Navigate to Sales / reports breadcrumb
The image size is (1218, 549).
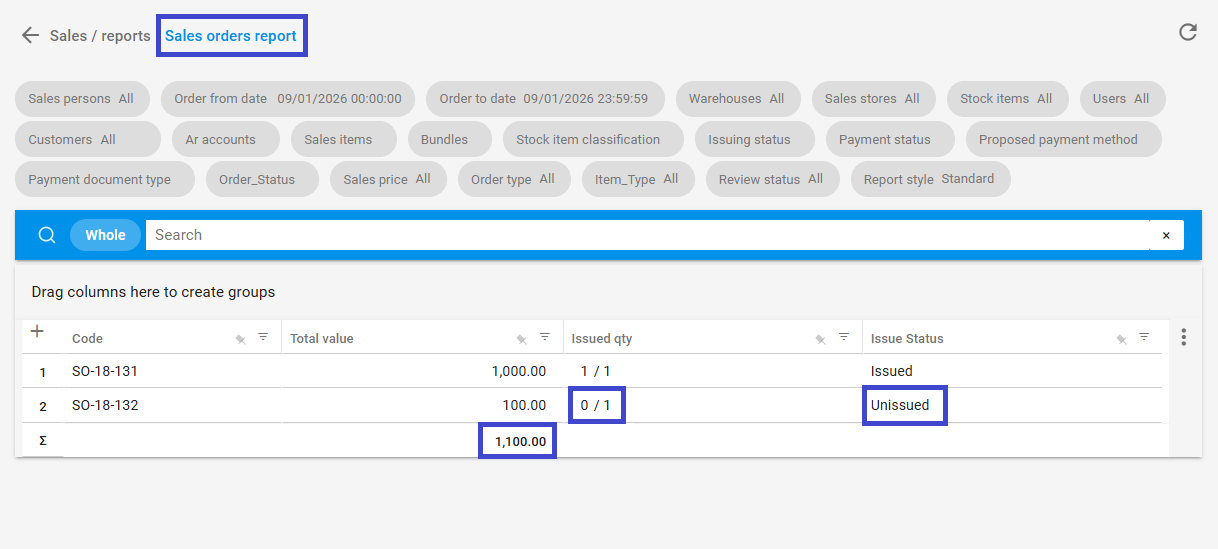point(100,36)
